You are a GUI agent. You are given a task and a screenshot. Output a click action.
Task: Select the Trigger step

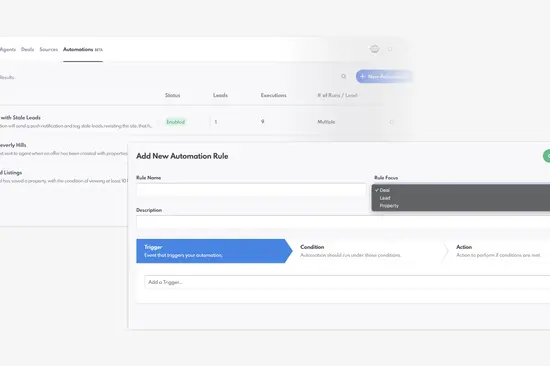point(214,251)
